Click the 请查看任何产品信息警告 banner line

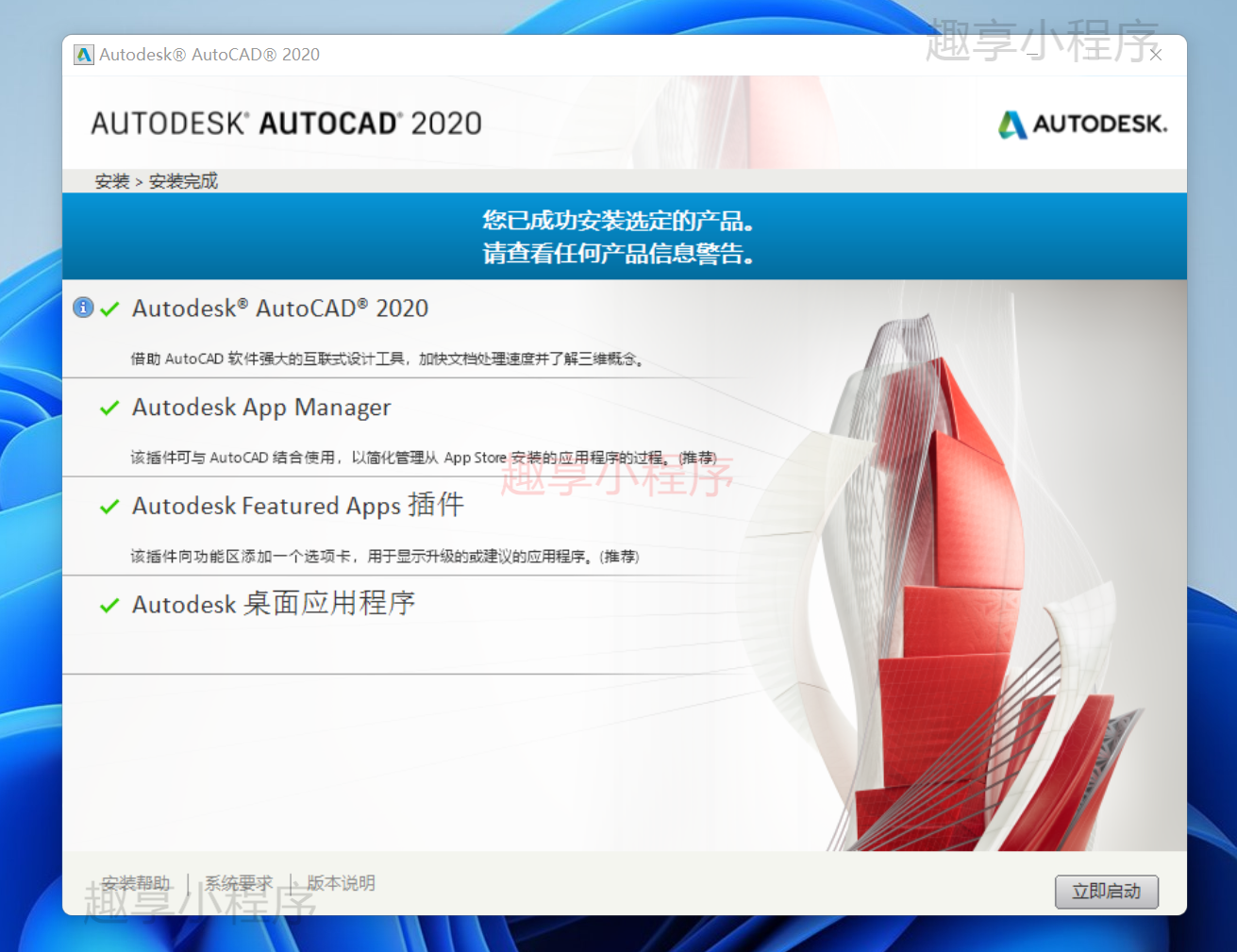(x=618, y=253)
